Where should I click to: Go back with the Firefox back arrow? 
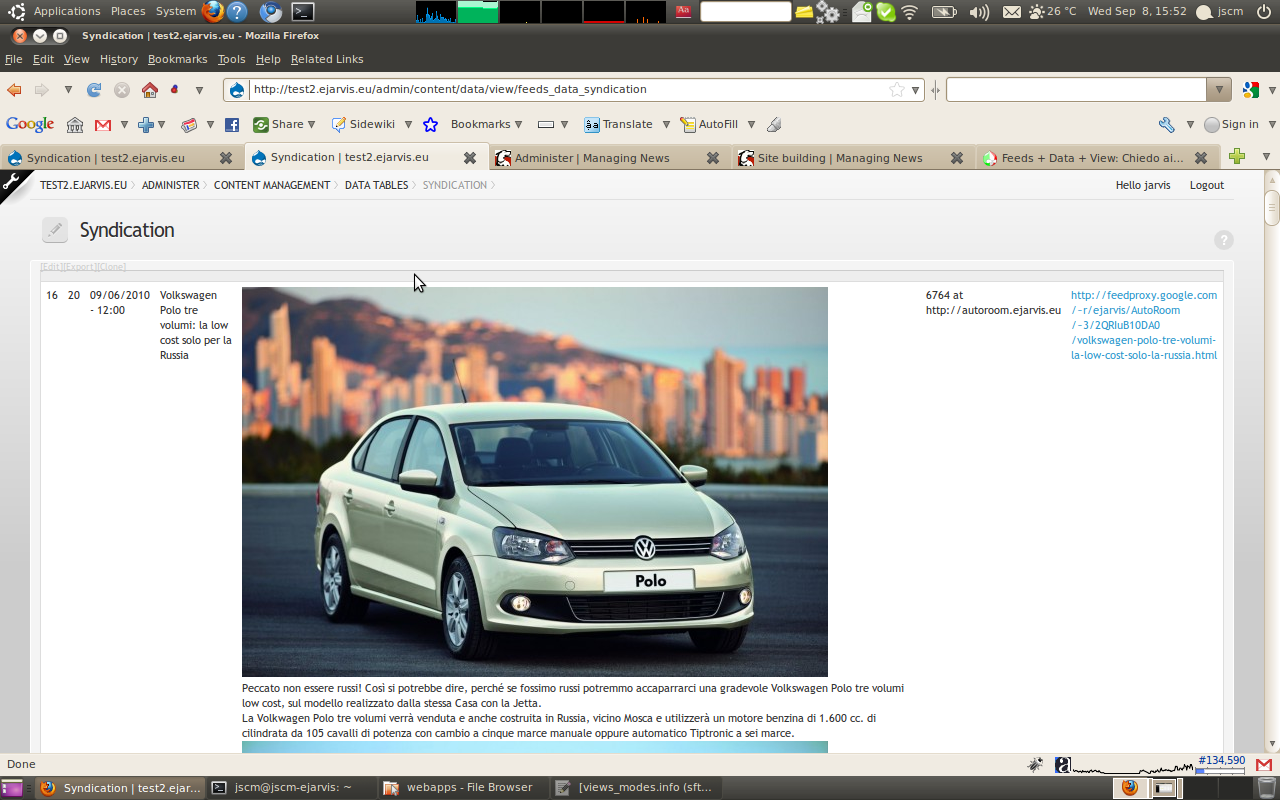point(14,90)
